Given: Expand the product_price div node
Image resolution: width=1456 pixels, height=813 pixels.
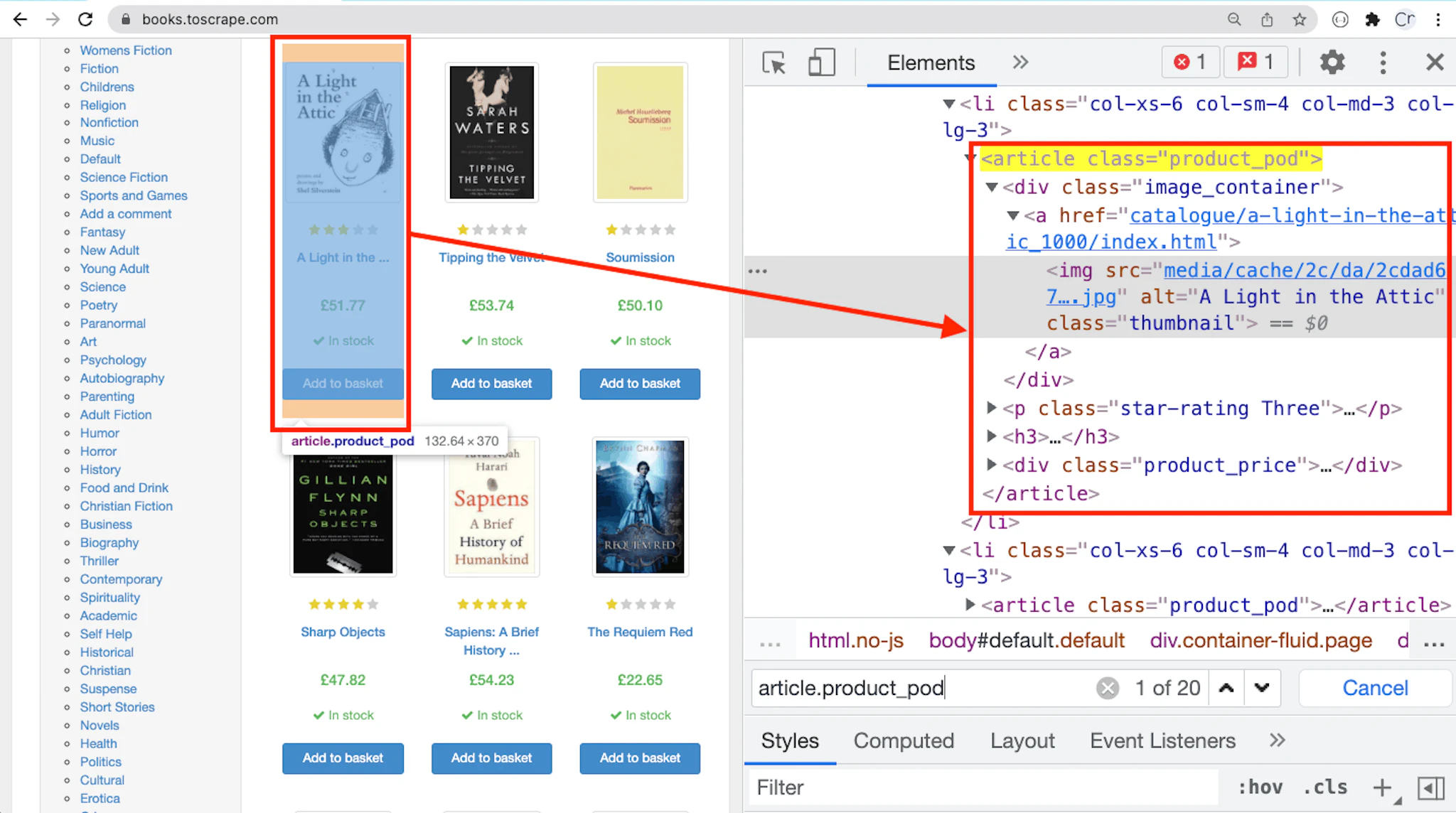Looking at the screenshot, I should coord(992,465).
